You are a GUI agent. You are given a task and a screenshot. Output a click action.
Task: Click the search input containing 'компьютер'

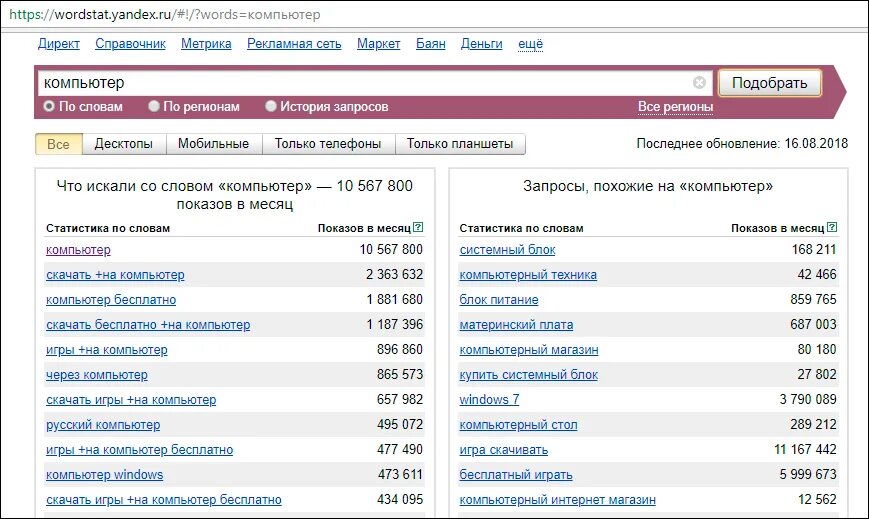point(366,83)
